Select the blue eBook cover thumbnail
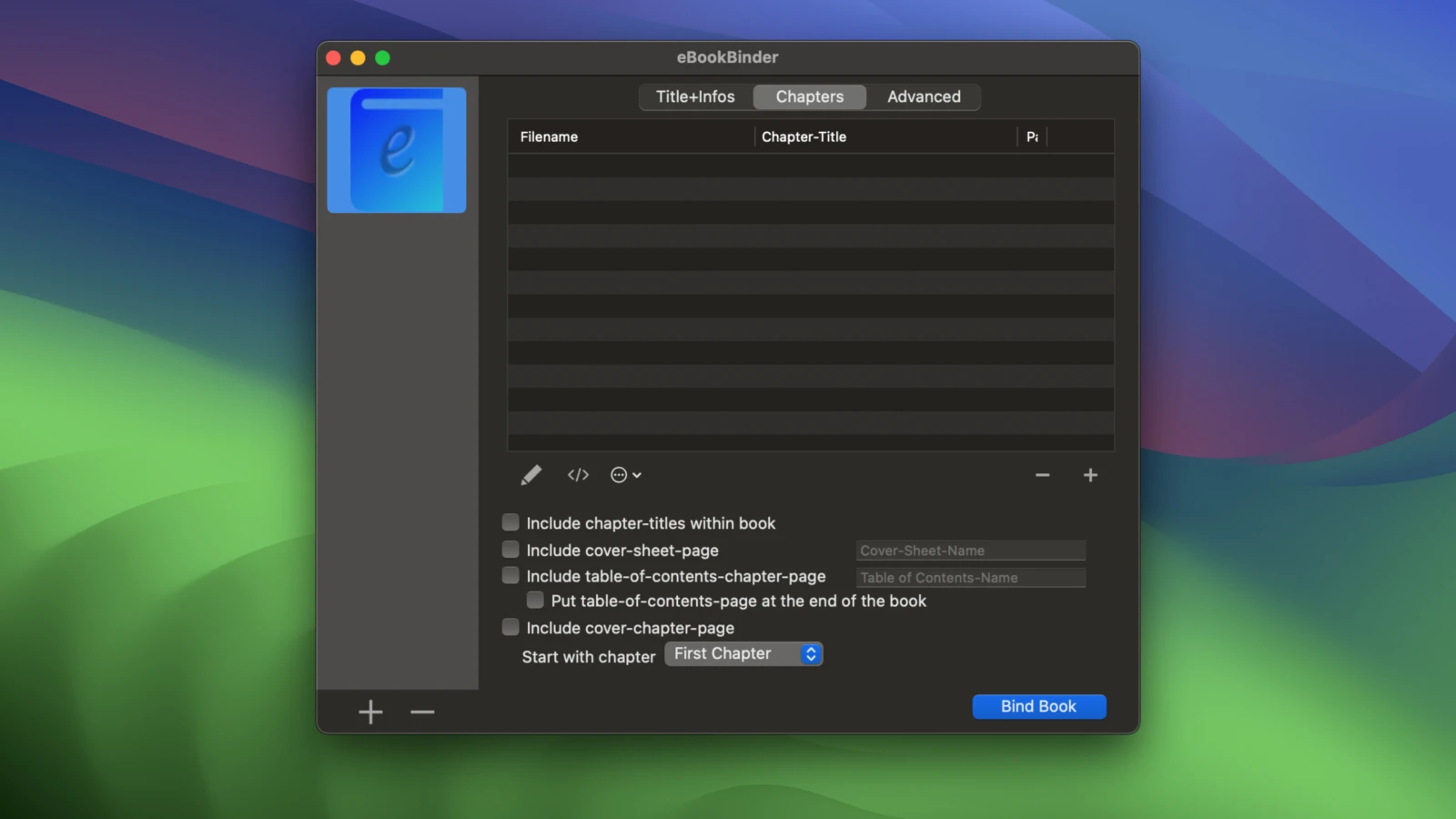The height and width of the screenshot is (819, 1456). 397,150
